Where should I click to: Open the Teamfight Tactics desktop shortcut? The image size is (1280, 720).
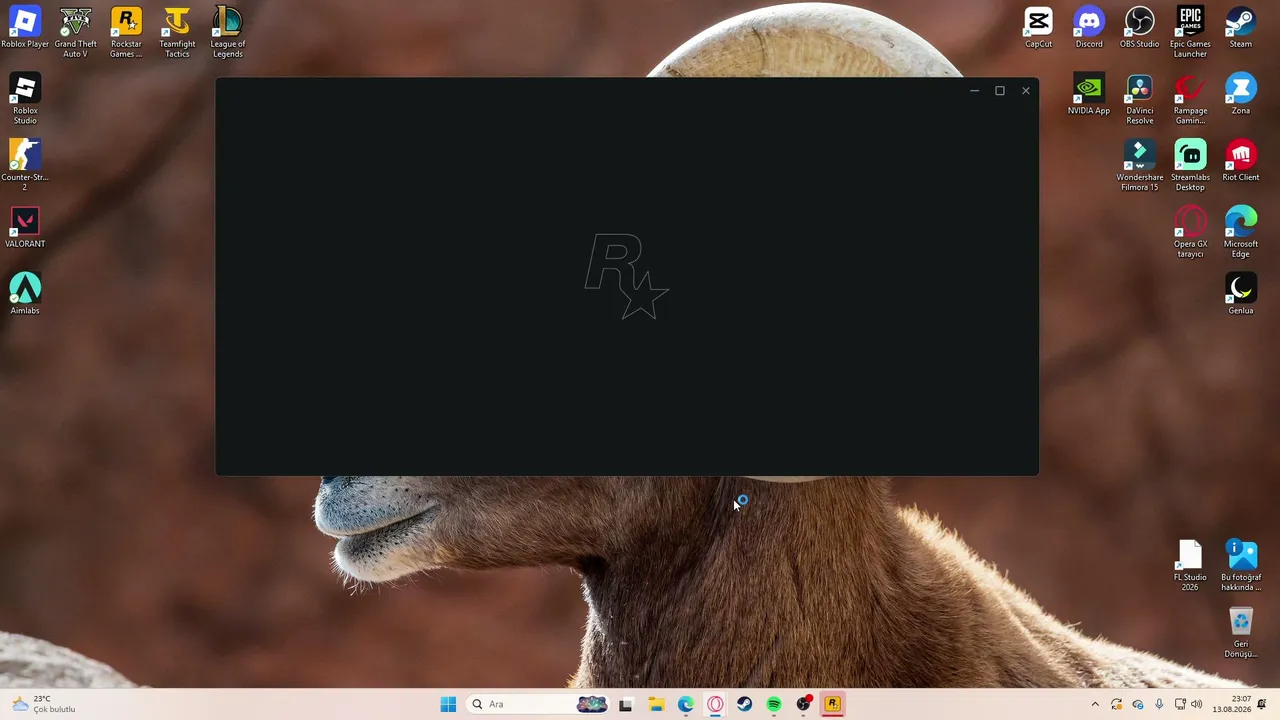[177, 33]
